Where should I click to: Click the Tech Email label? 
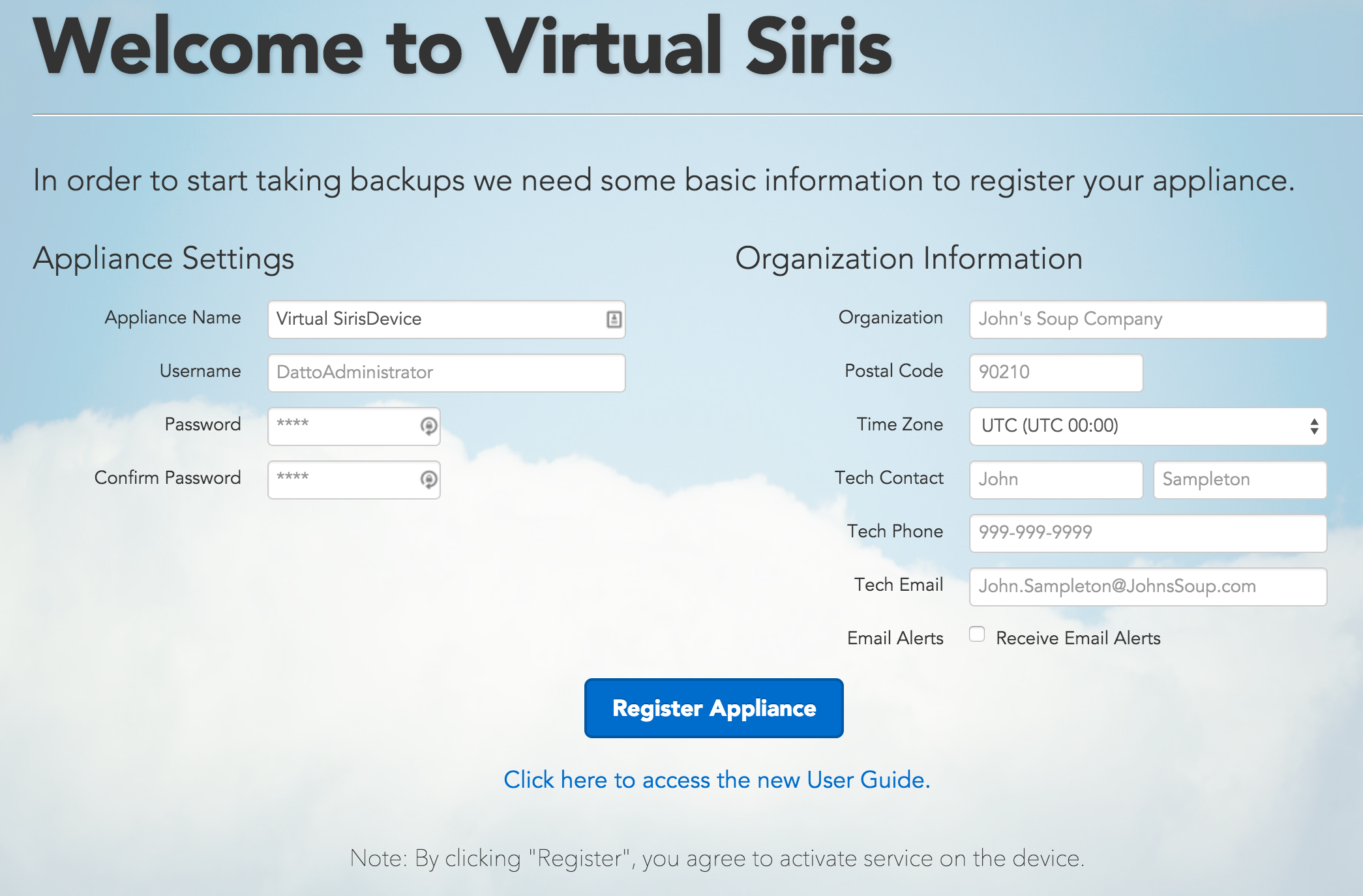(899, 584)
